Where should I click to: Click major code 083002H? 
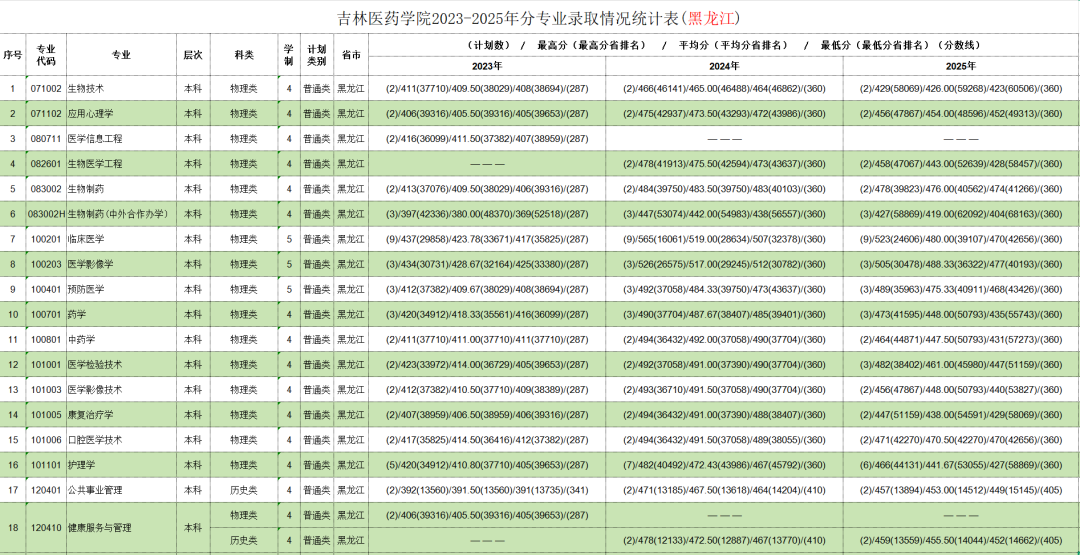coord(46,214)
